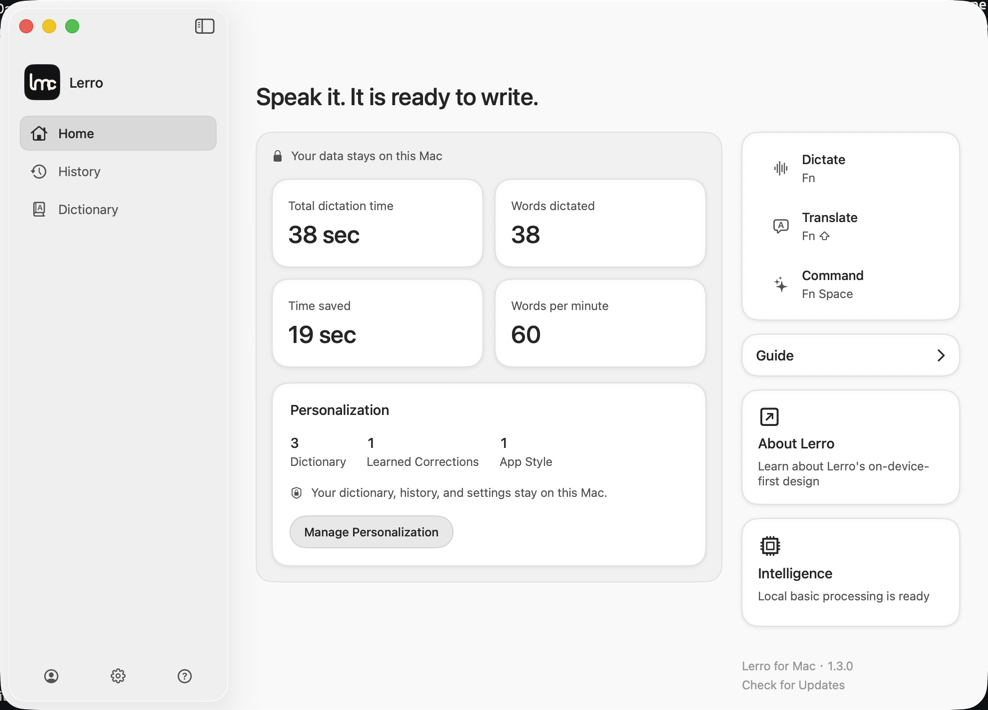Viewport: 988px width, 710px height.
Task: Maximize the window with green button
Action: [72, 26]
